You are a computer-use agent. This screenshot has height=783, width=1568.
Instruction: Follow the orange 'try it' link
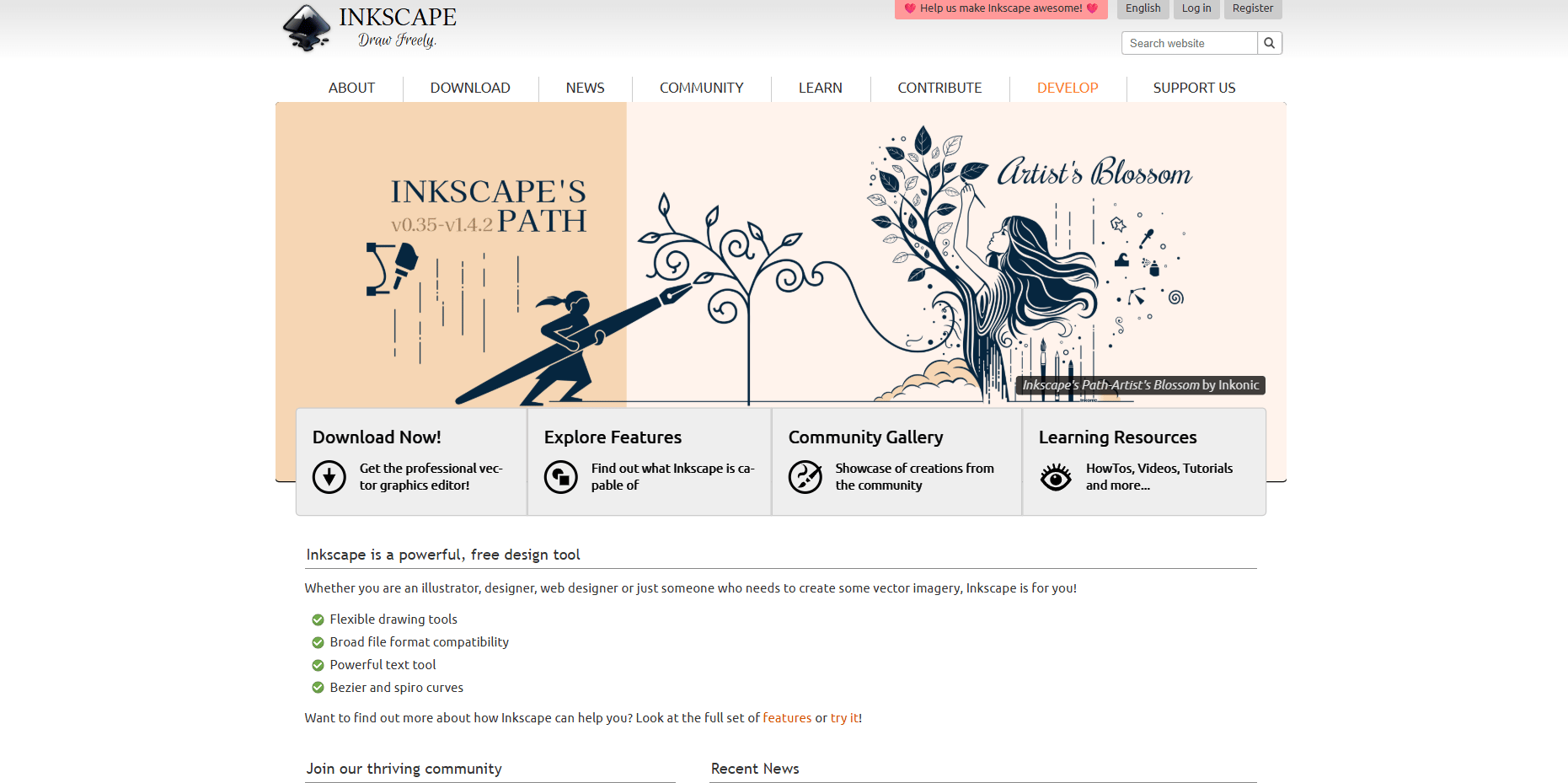click(x=844, y=718)
